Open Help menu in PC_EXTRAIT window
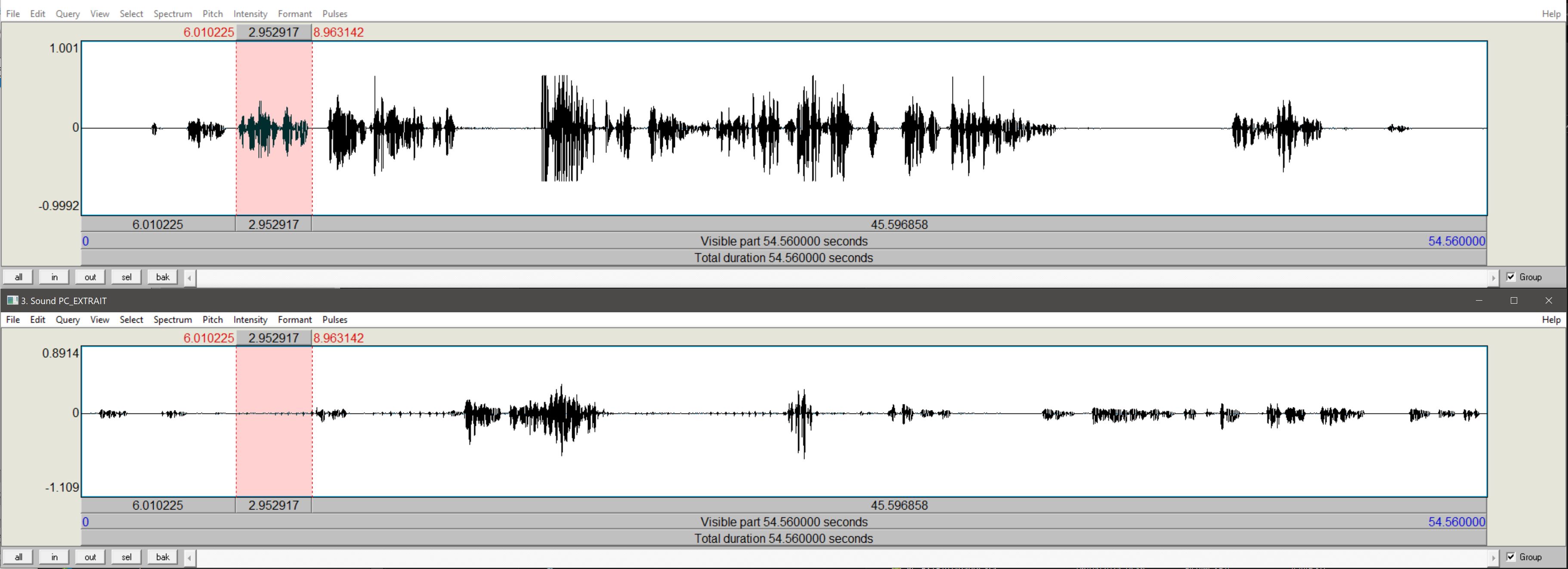The height and width of the screenshot is (569, 1568). (1551, 319)
